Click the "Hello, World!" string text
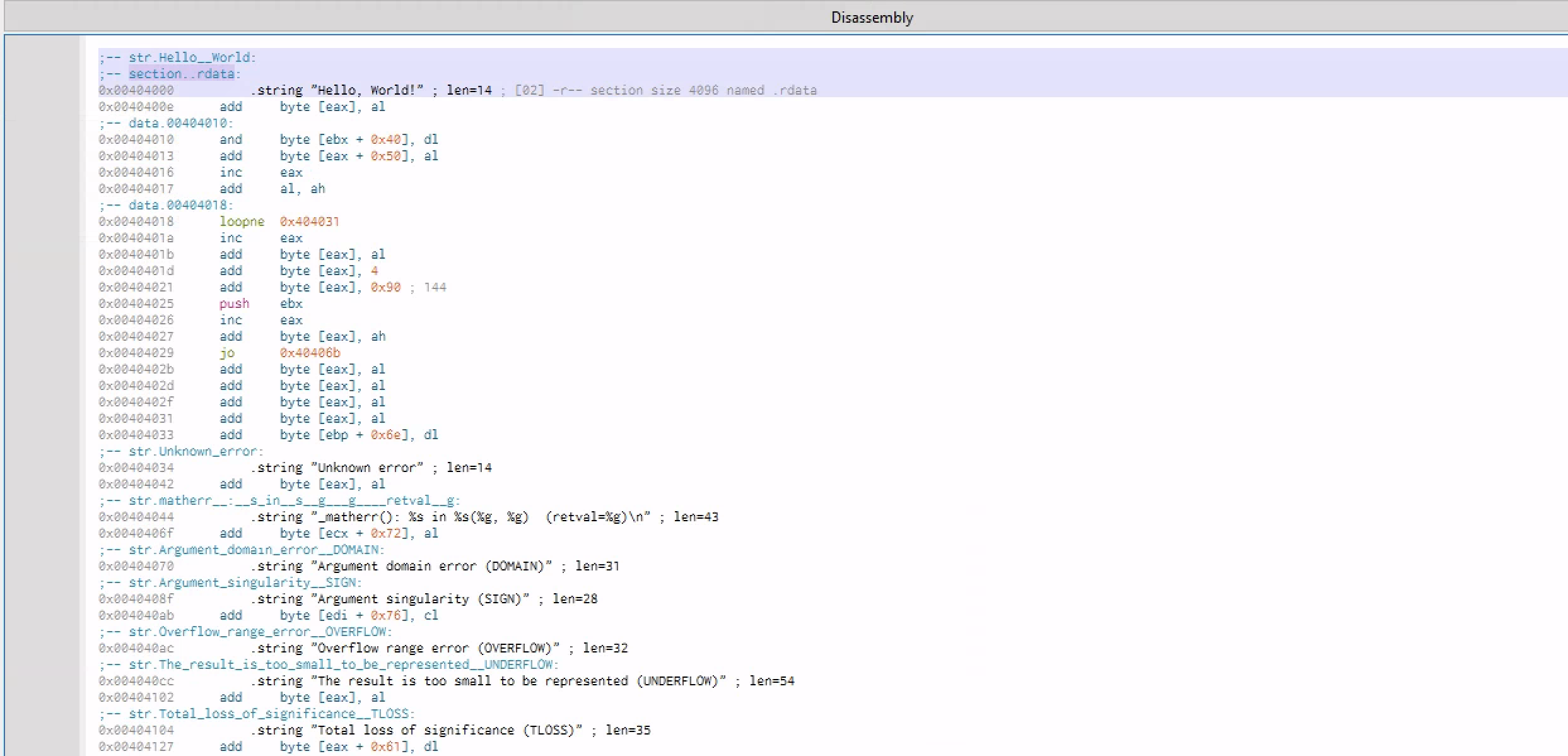The image size is (1568, 756). (367, 90)
